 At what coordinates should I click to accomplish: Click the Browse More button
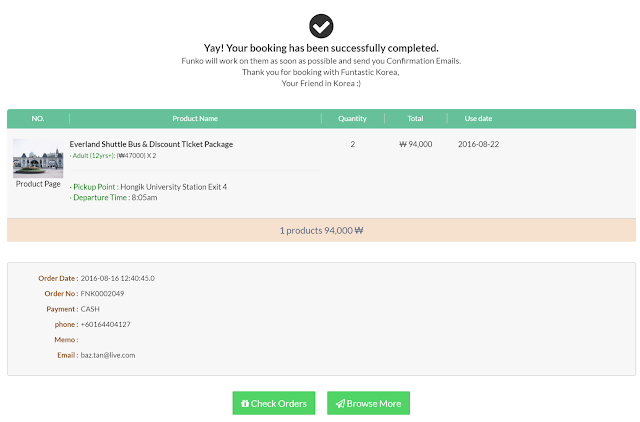point(368,403)
